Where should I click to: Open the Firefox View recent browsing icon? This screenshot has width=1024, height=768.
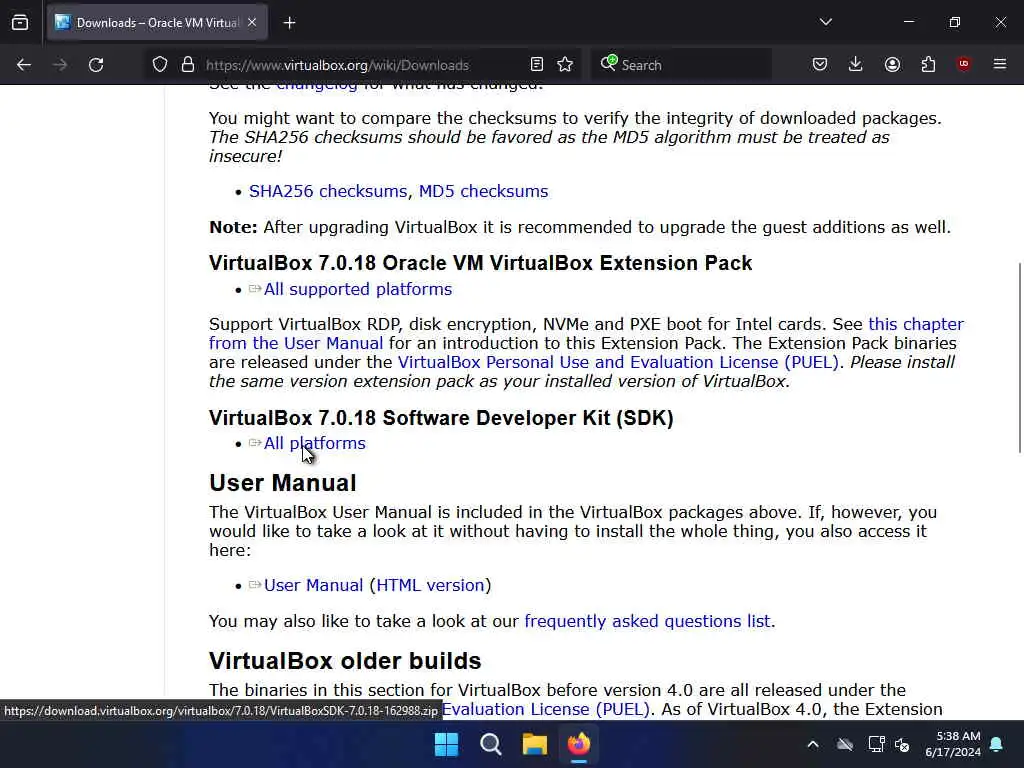[x=20, y=23]
